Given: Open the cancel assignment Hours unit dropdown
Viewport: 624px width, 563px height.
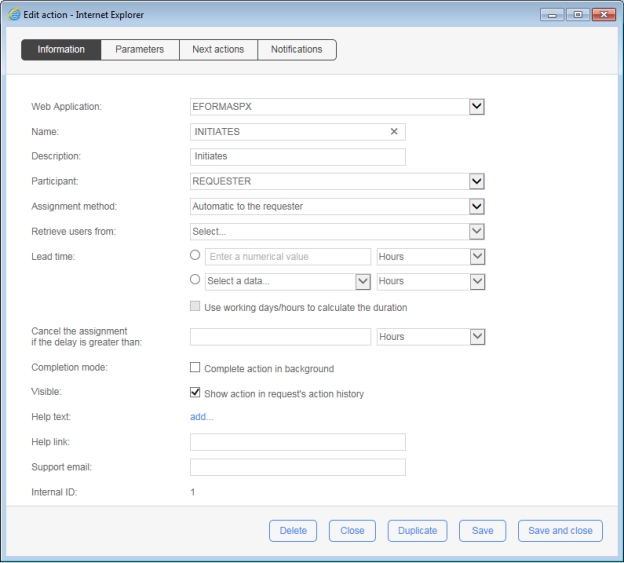Looking at the screenshot, I should [x=477, y=337].
